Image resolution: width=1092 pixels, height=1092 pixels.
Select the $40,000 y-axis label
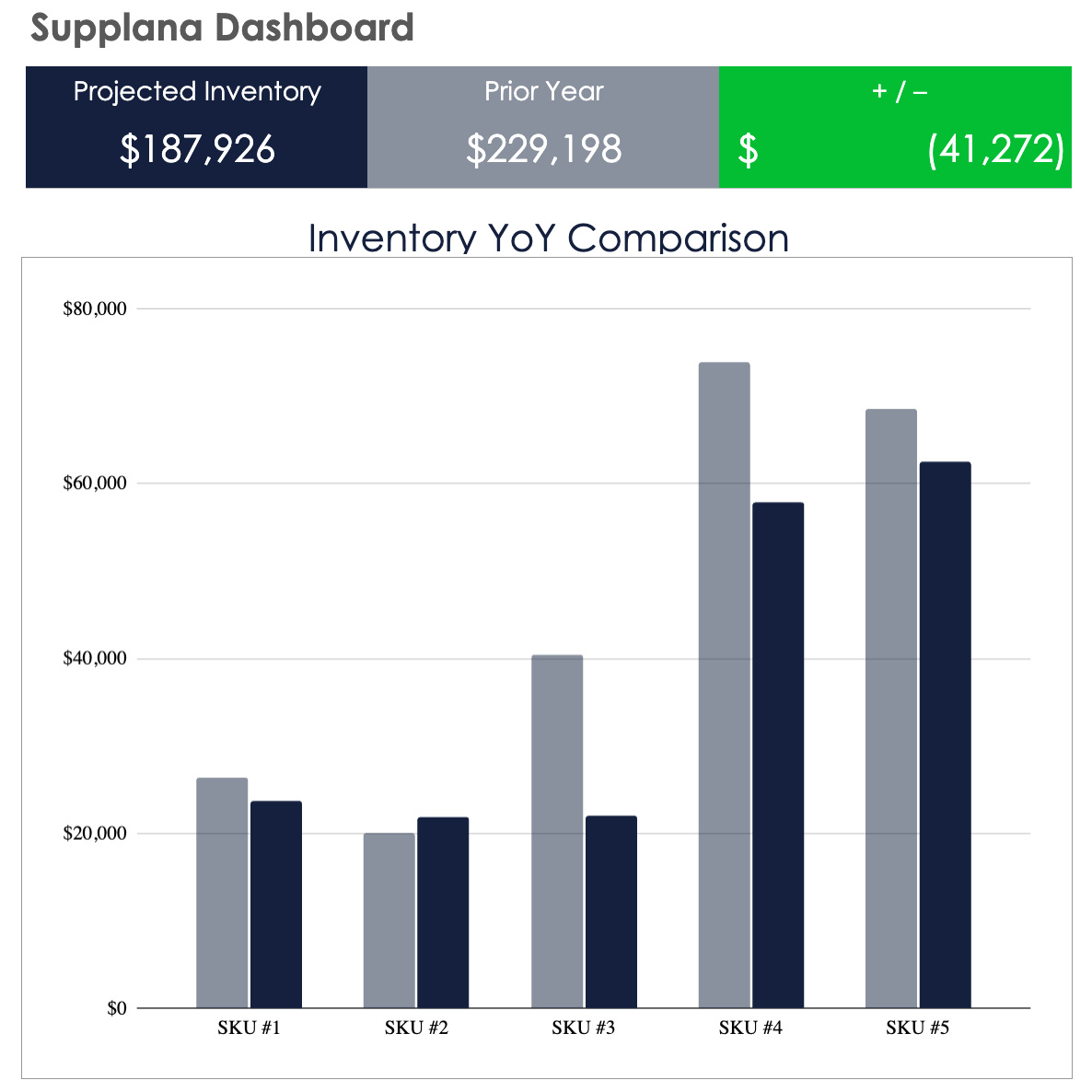94,659
